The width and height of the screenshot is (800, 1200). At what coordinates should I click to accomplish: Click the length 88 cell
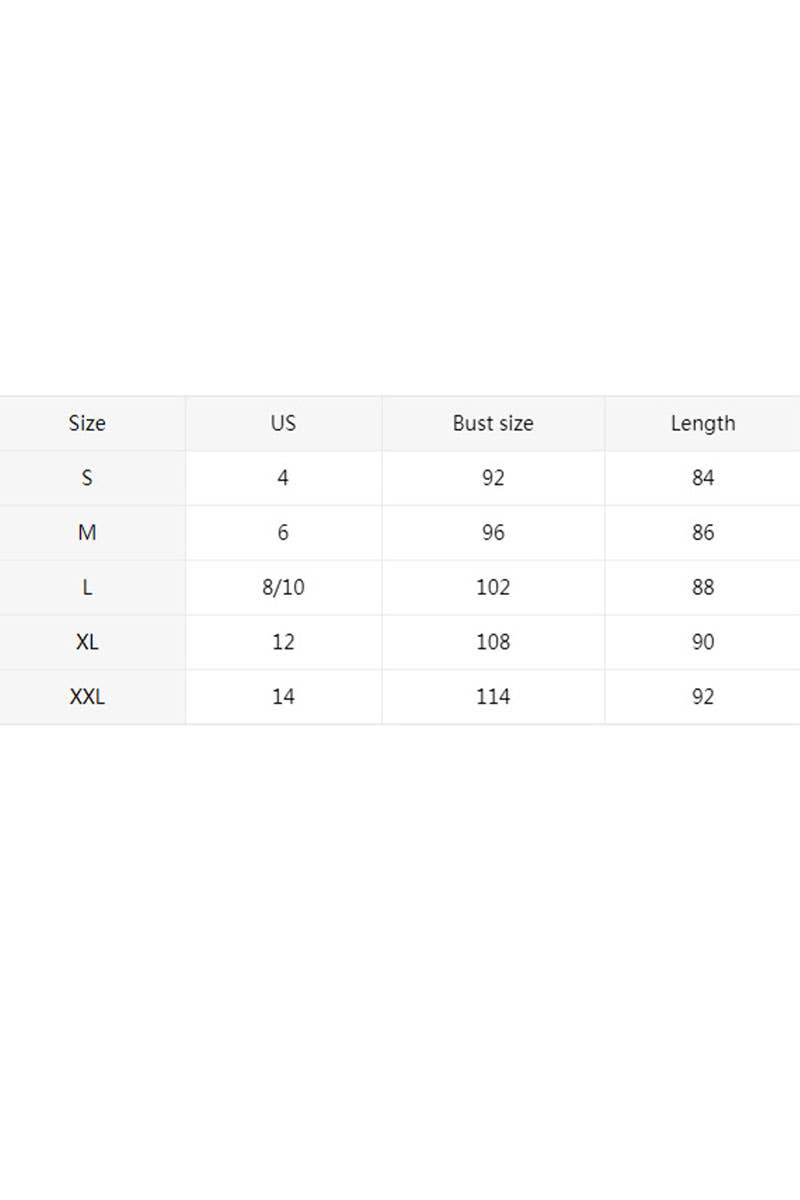[703, 588]
